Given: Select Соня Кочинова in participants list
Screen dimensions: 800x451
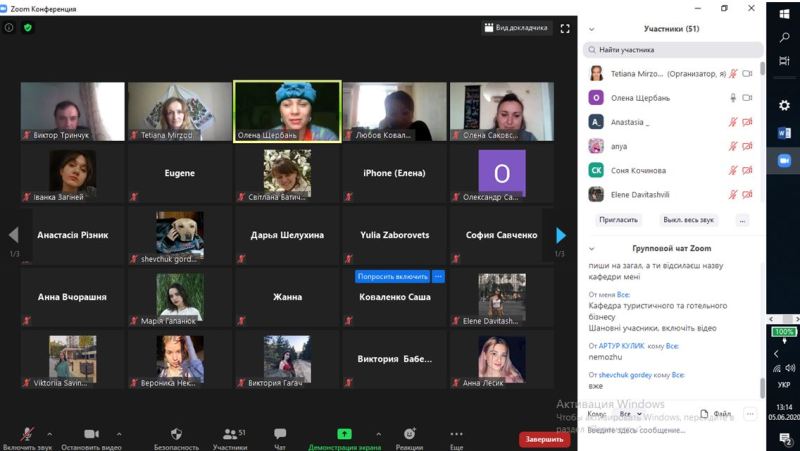Looking at the screenshot, I should click(x=671, y=170).
